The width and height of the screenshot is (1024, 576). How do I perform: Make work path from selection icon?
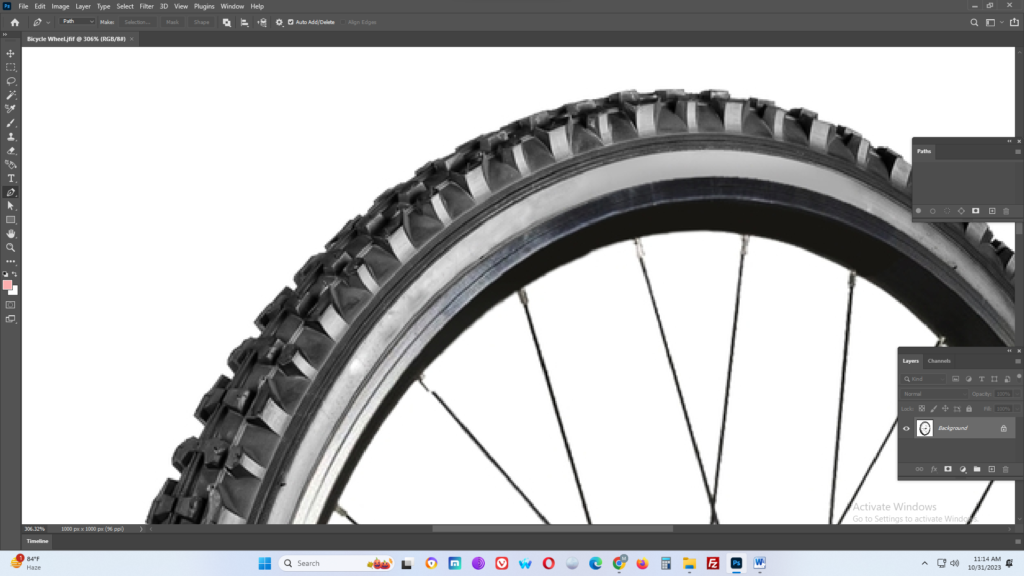click(x=961, y=211)
